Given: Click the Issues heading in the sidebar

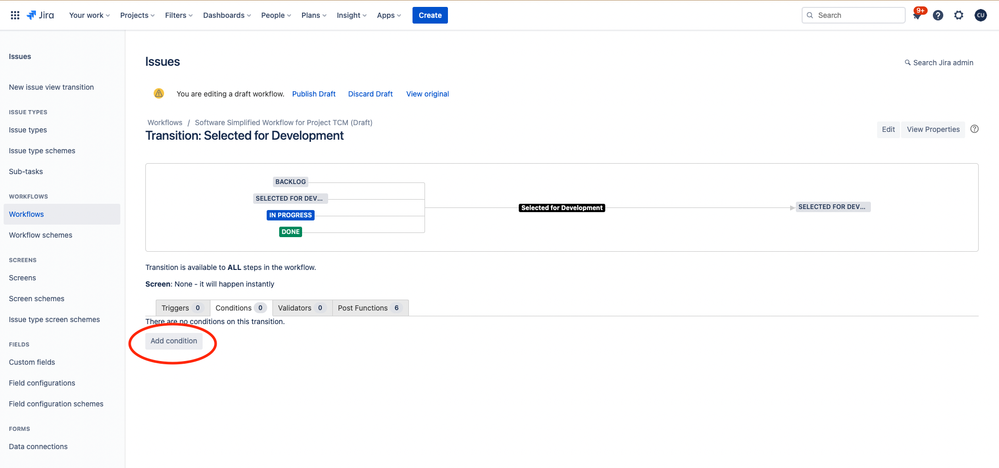Looking at the screenshot, I should [20, 57].
